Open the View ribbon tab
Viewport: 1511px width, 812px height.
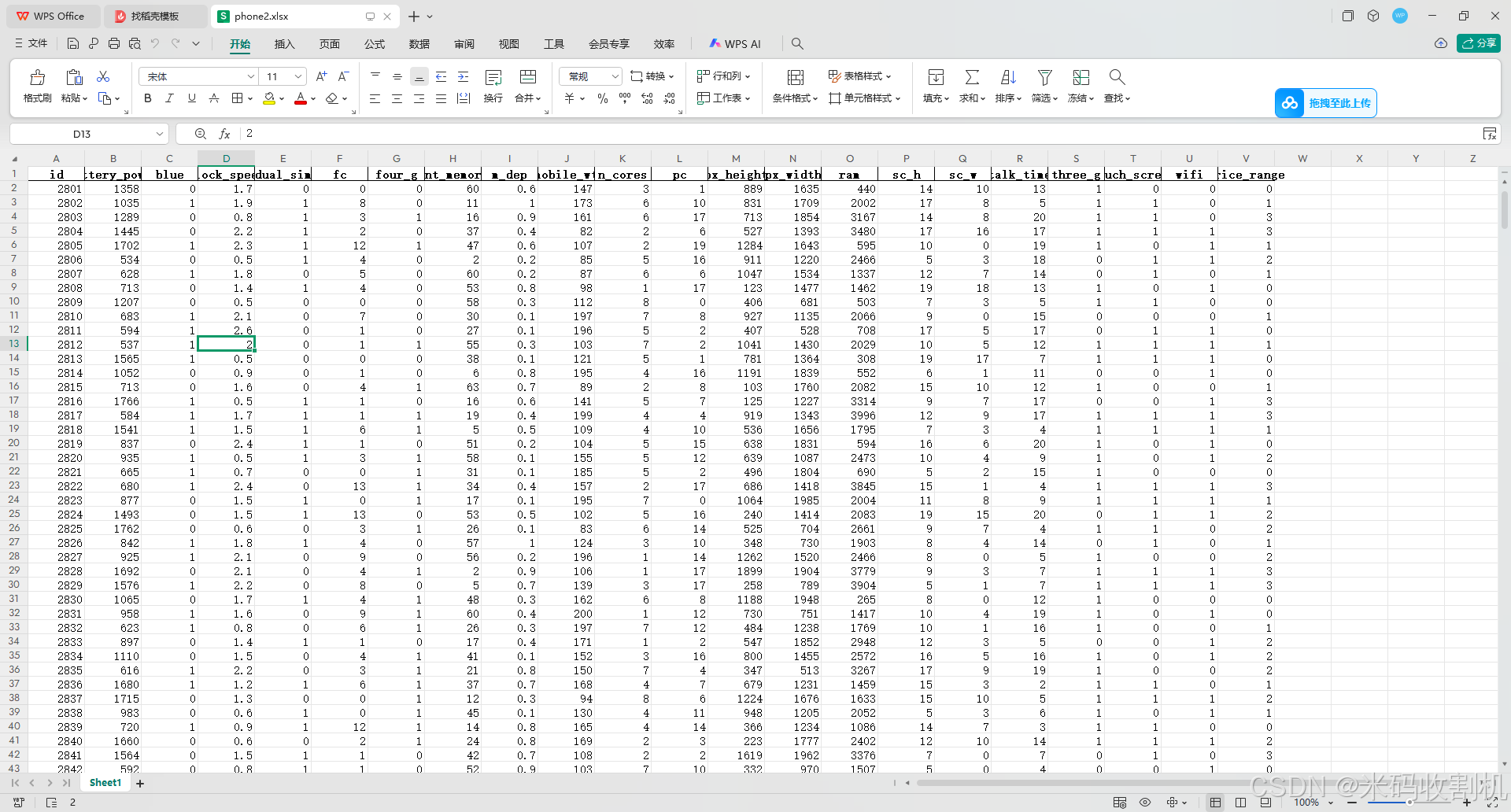coord(509,44)
